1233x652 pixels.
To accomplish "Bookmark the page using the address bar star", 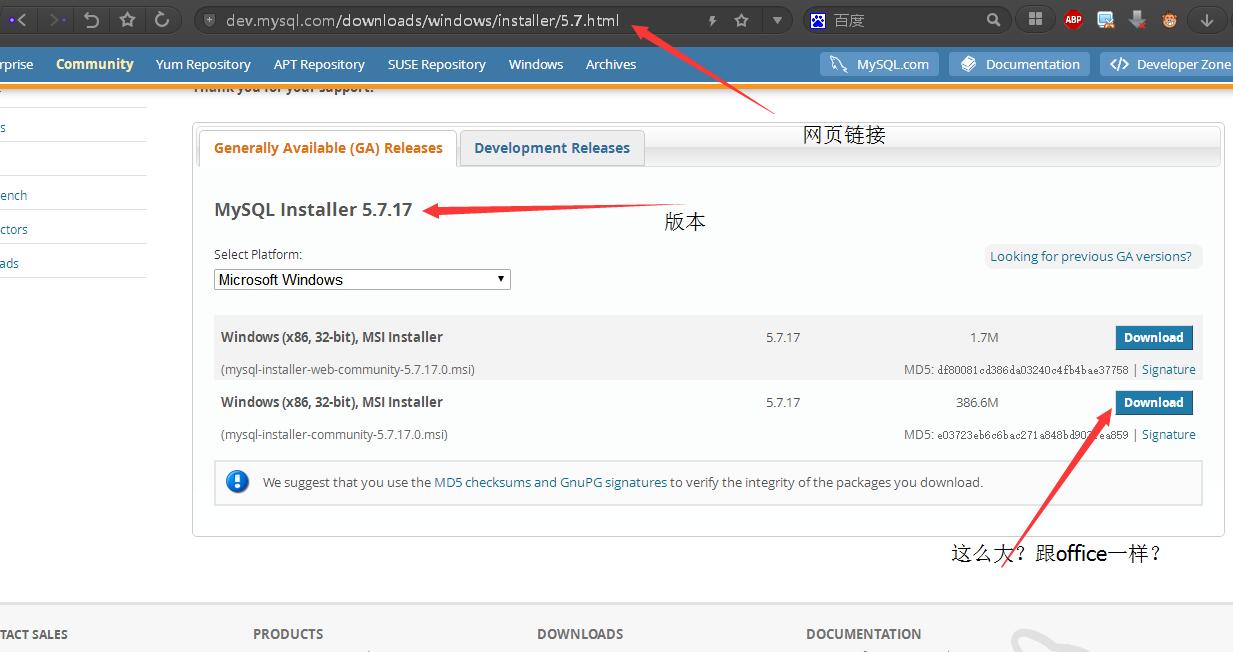I will pyautogui.click(x=741, y=20).
